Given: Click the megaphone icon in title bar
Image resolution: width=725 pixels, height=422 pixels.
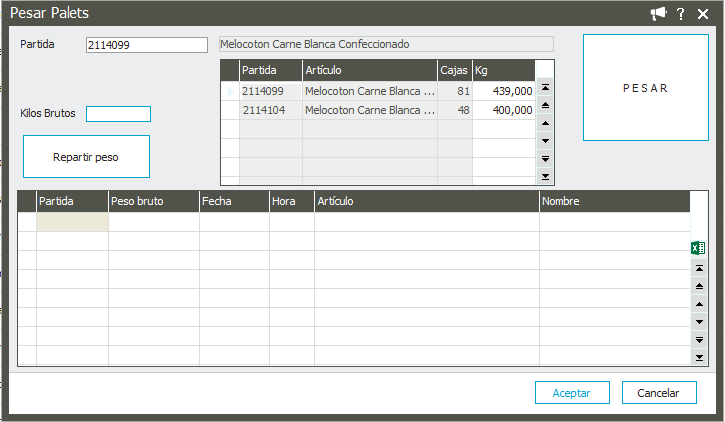Looking at the screenshot, I should point(658,13).
